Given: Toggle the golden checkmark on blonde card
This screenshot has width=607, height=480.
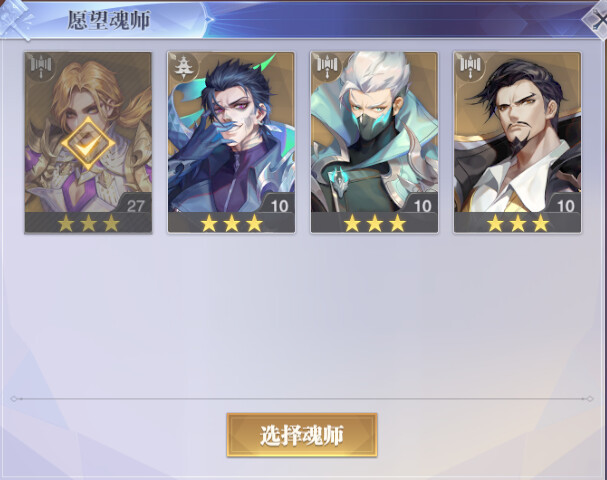Looking at the screenshot, I should [x=88, y=143].
